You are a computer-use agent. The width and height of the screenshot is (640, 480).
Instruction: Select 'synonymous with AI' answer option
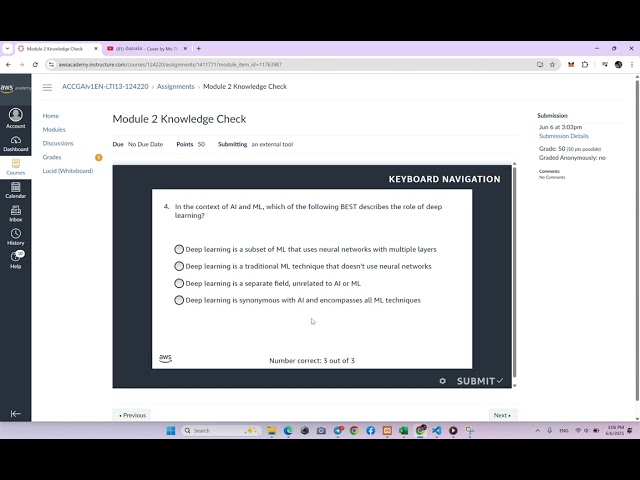[179, 300]
